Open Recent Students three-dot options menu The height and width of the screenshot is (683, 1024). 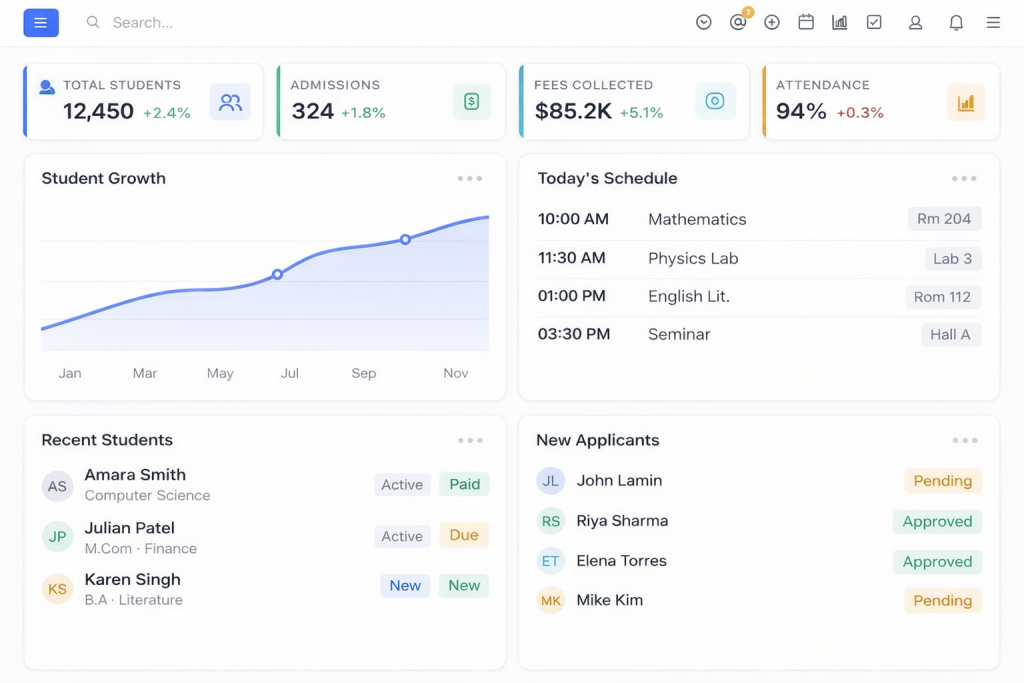(x=470, y=441)
